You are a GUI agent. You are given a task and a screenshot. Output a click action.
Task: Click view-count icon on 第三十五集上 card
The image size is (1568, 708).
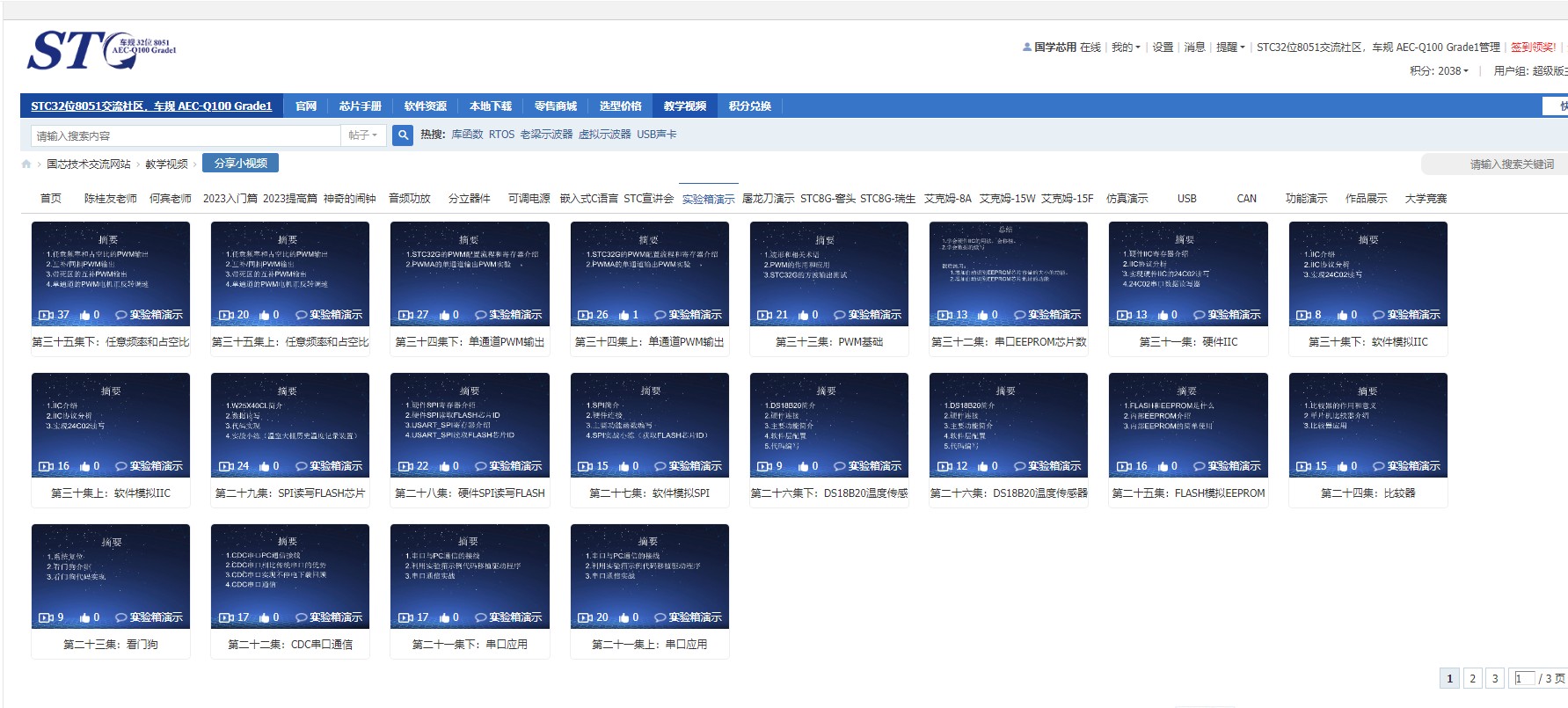pyautogui.click(x=226, y=315)
